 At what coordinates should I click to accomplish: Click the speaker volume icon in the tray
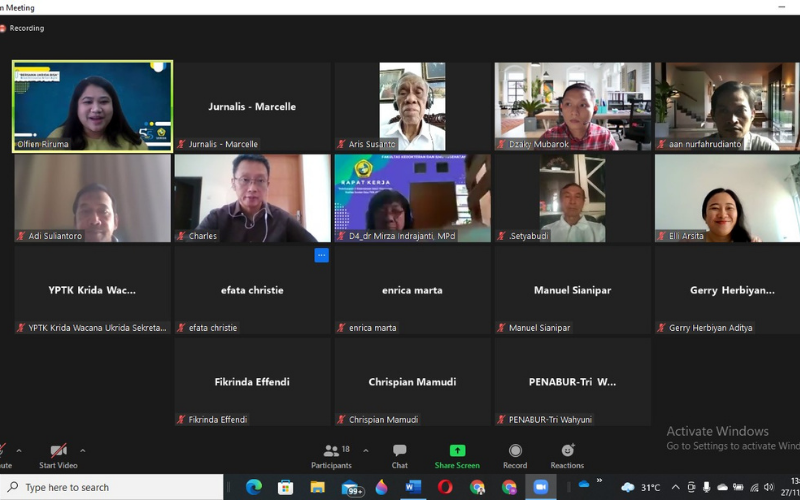(x=769, y=487)
